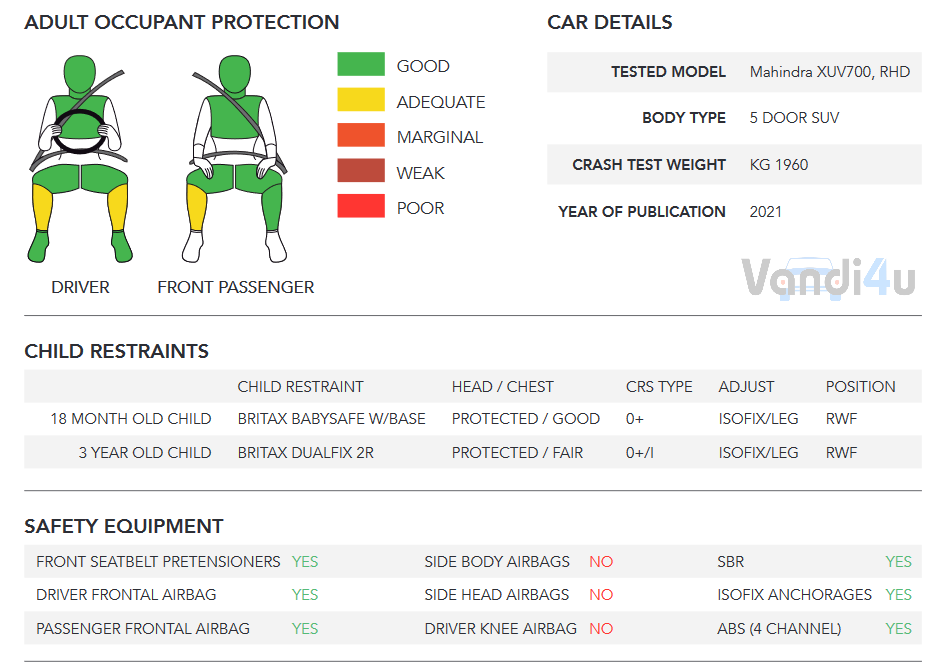Click the orange MARGINAL color swatch
This screenshot has height=670, width=939.
(x=361, y=135)
